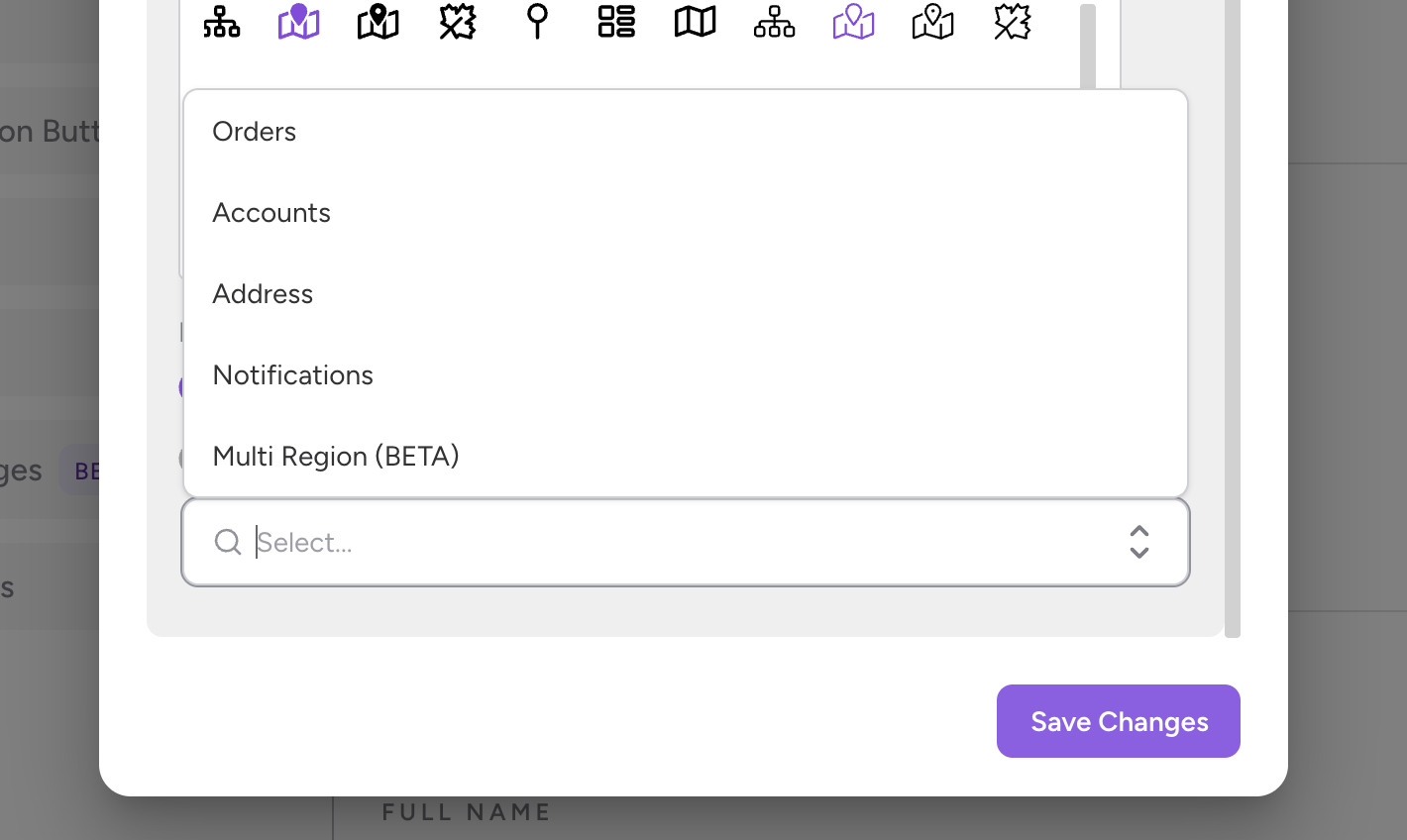Viewport: 1407px width, 840px height.
Task: Choose Multi Region (BETA) option
Action: pyautogui.click(x=336, y=457)
